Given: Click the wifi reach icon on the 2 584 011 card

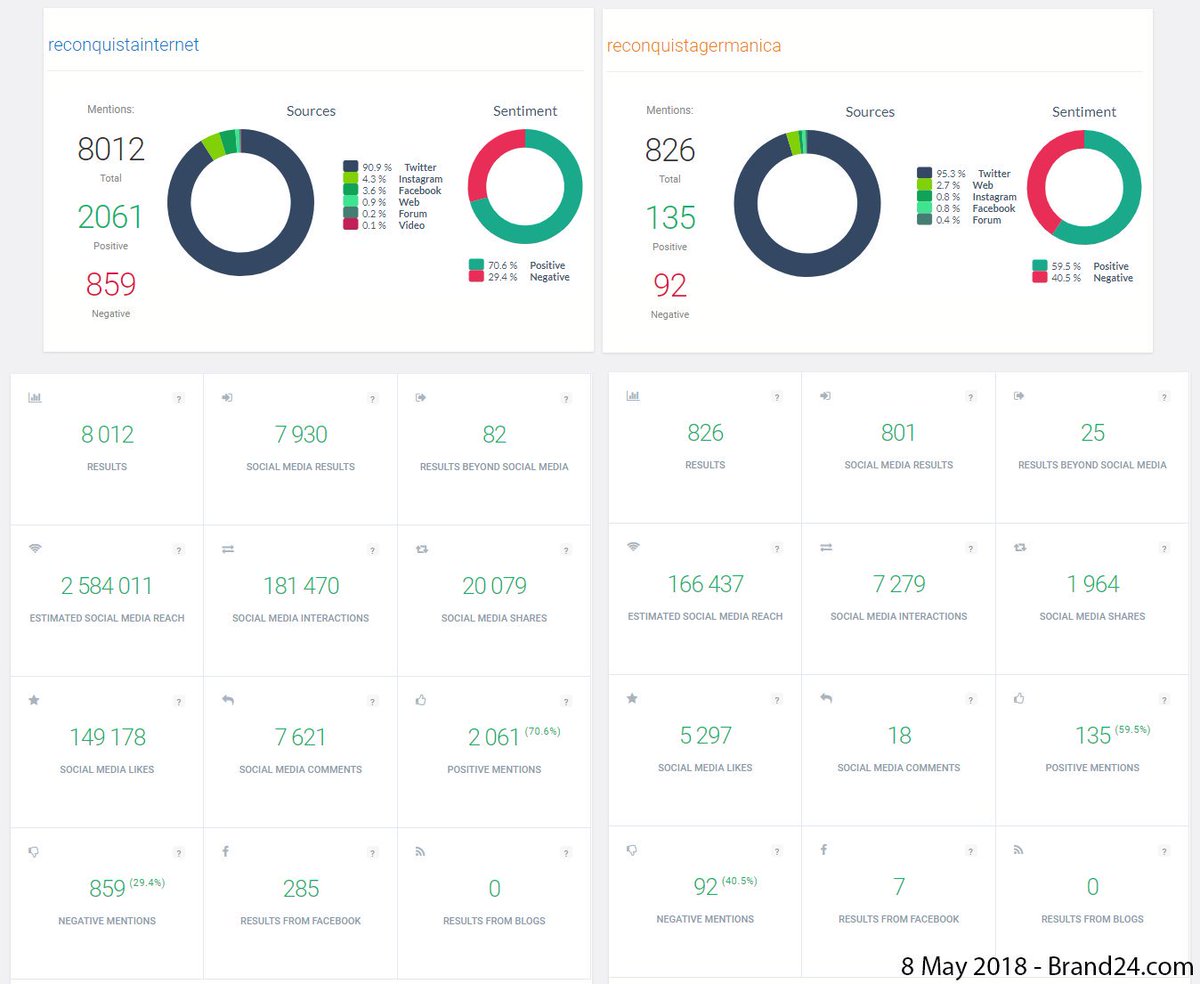Looking at the screenshot, I should pos(35,548).
